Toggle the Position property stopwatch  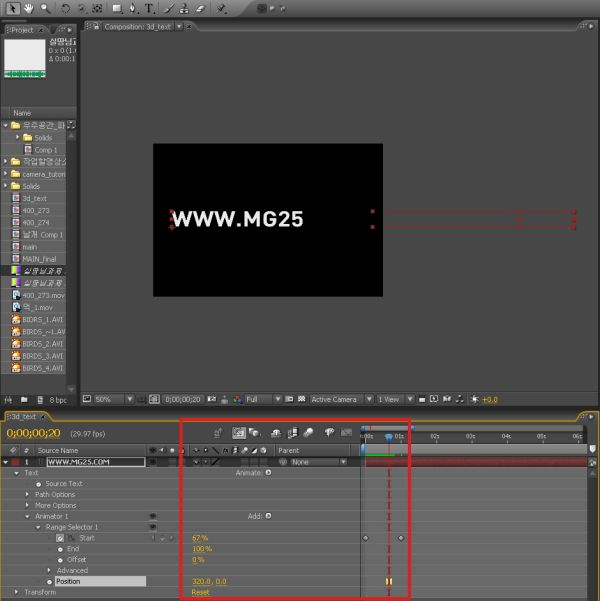49,581
